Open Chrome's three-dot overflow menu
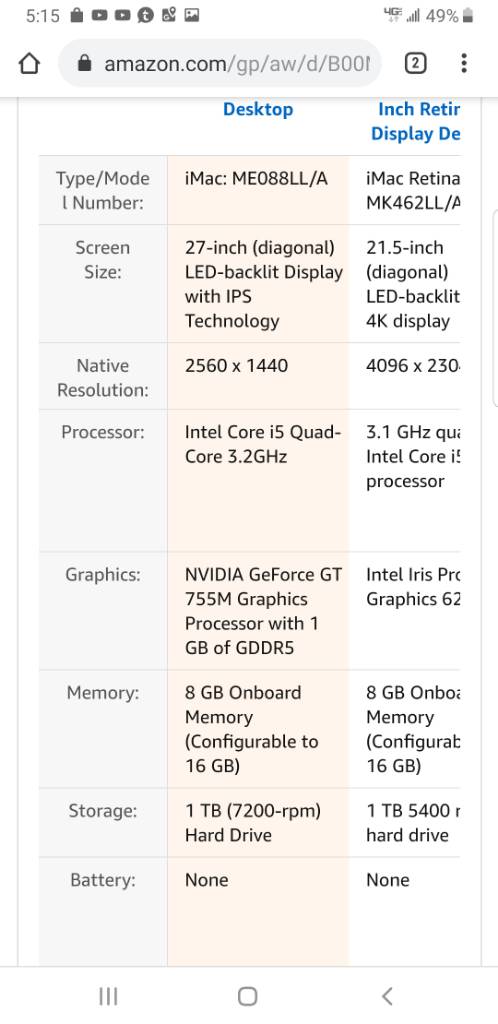Image resolution: width=498 pixels, height=1024 pixels. tap(463, 63)
